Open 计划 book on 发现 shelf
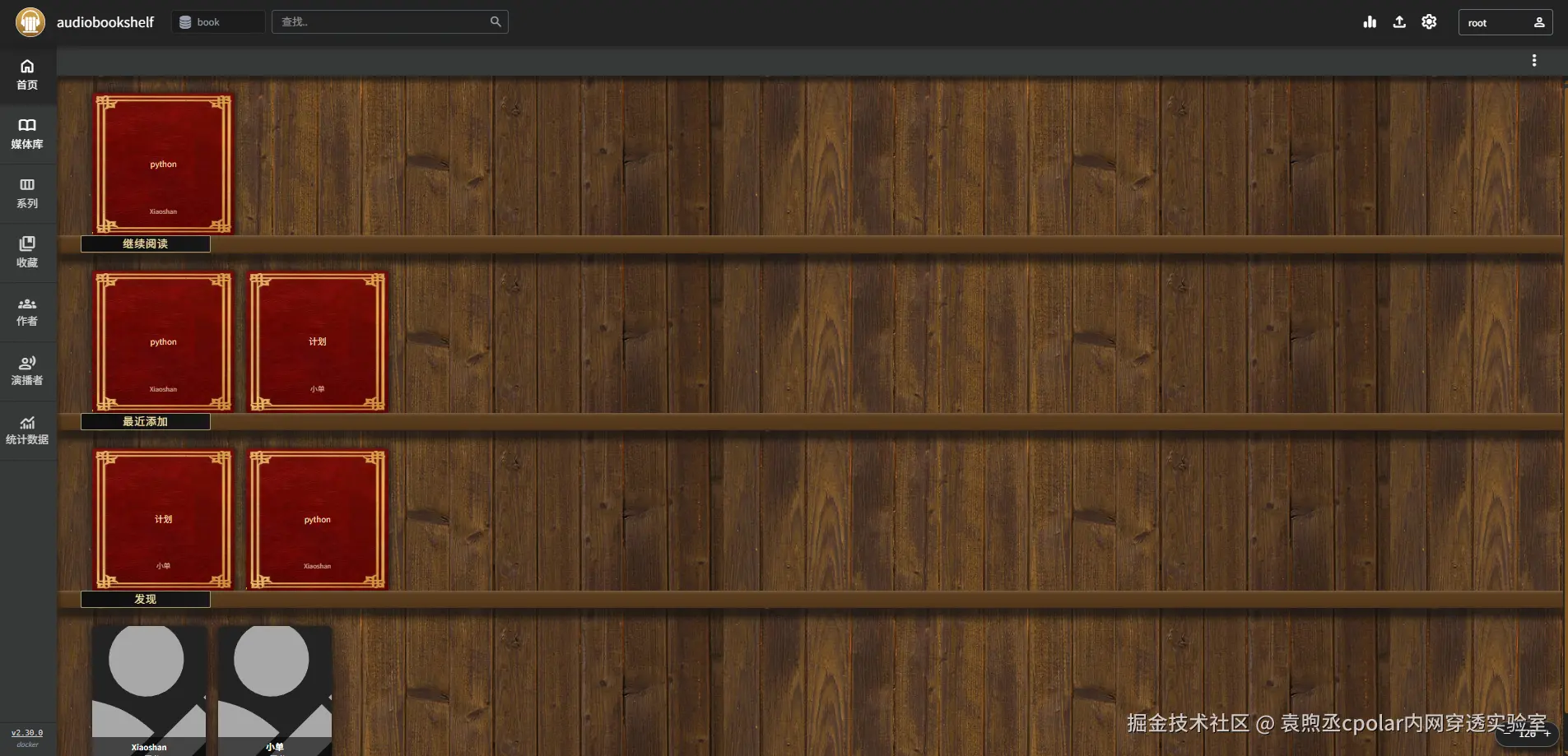This screenshot has width=1568, height=756. [163, 520]
